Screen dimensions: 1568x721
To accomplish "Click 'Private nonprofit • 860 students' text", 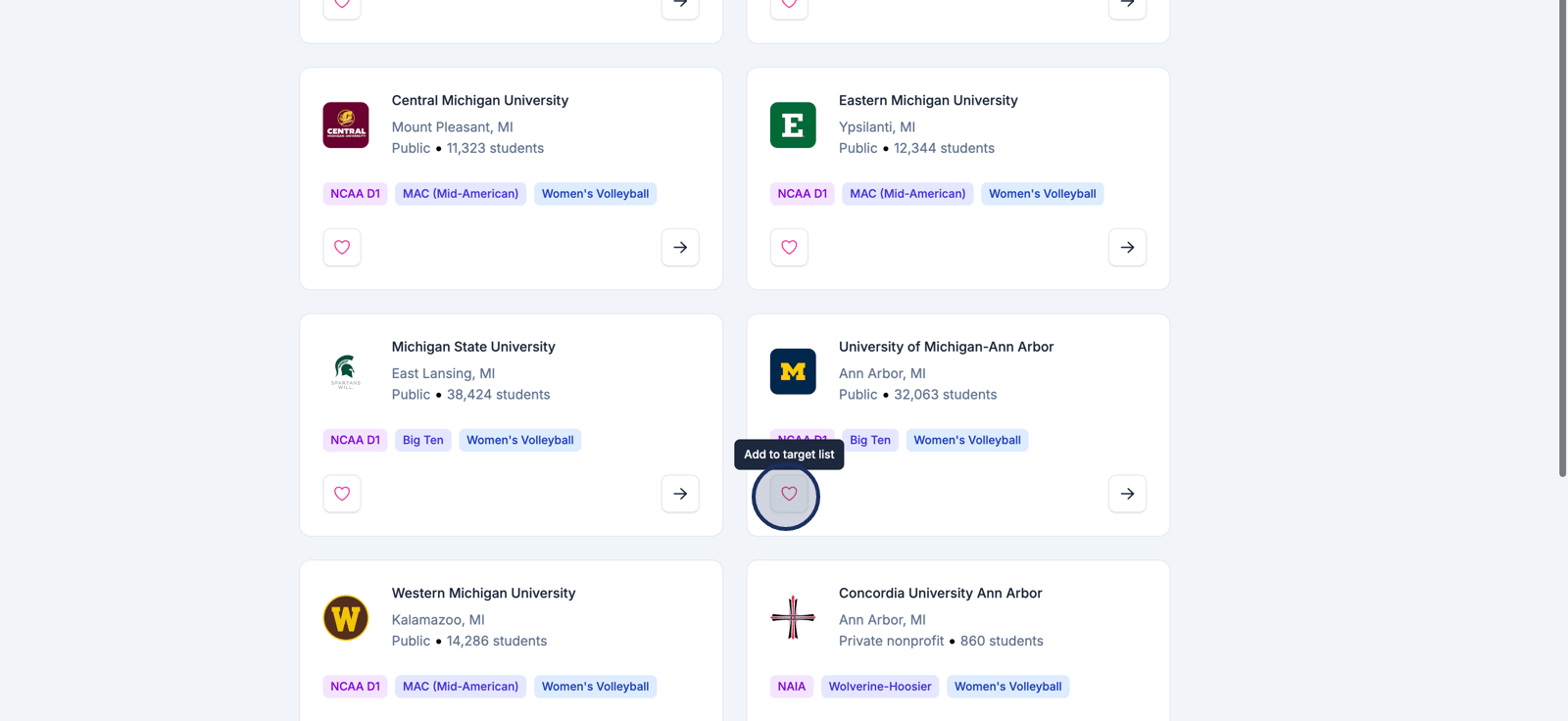I will [x=941, y=641].
